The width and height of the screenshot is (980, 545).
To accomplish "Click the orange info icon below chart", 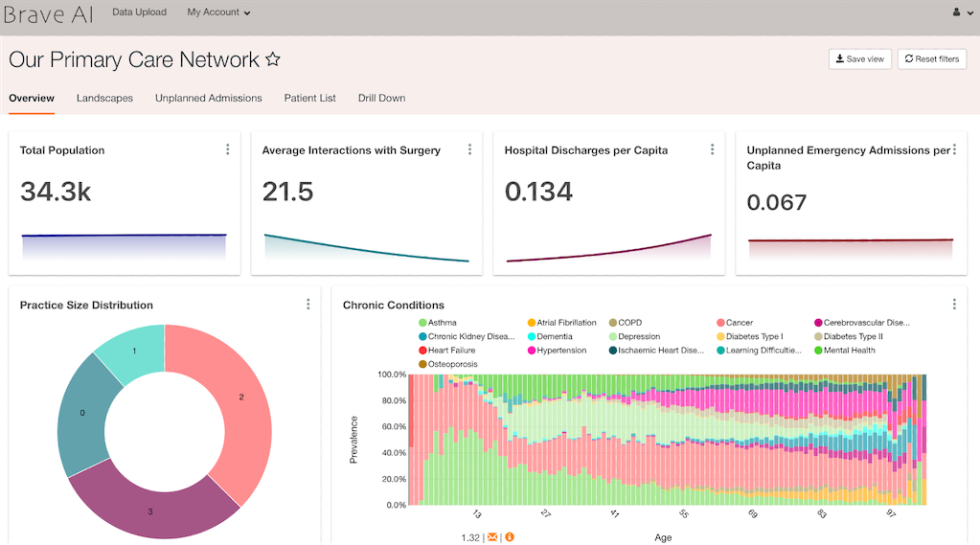I will 508,538.
